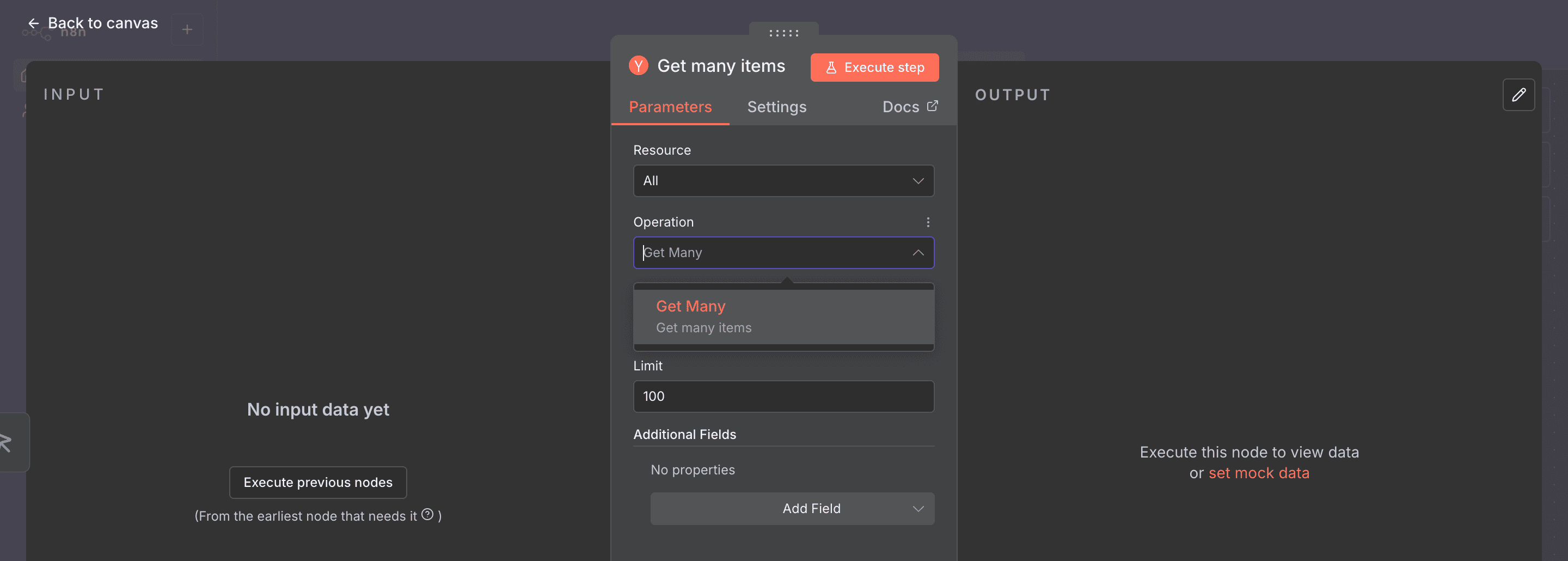Go back to canvas
1568x561 pixels.
click(x=93, y=23)
